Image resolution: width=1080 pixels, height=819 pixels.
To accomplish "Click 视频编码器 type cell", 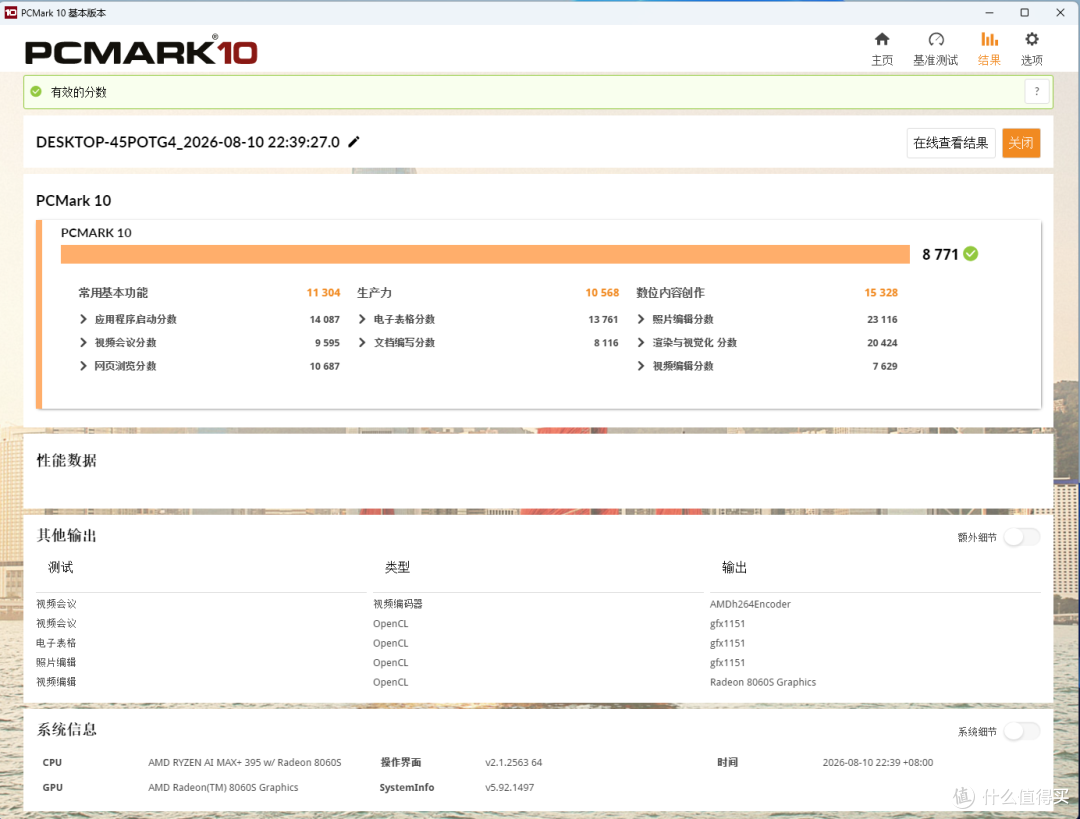I will coord(397,604).
